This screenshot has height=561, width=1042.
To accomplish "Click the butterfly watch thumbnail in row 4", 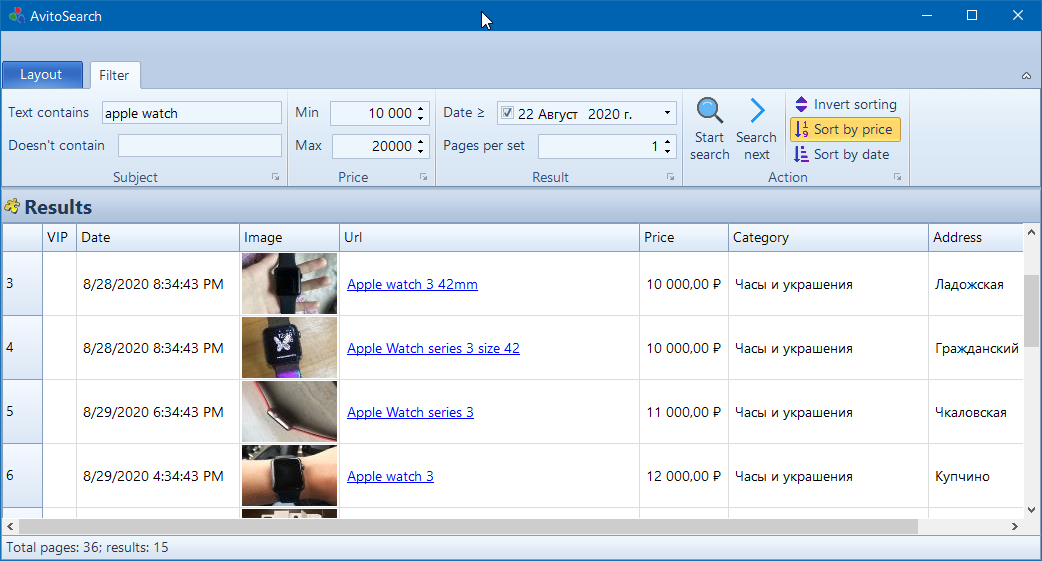I will pos(289,347).
